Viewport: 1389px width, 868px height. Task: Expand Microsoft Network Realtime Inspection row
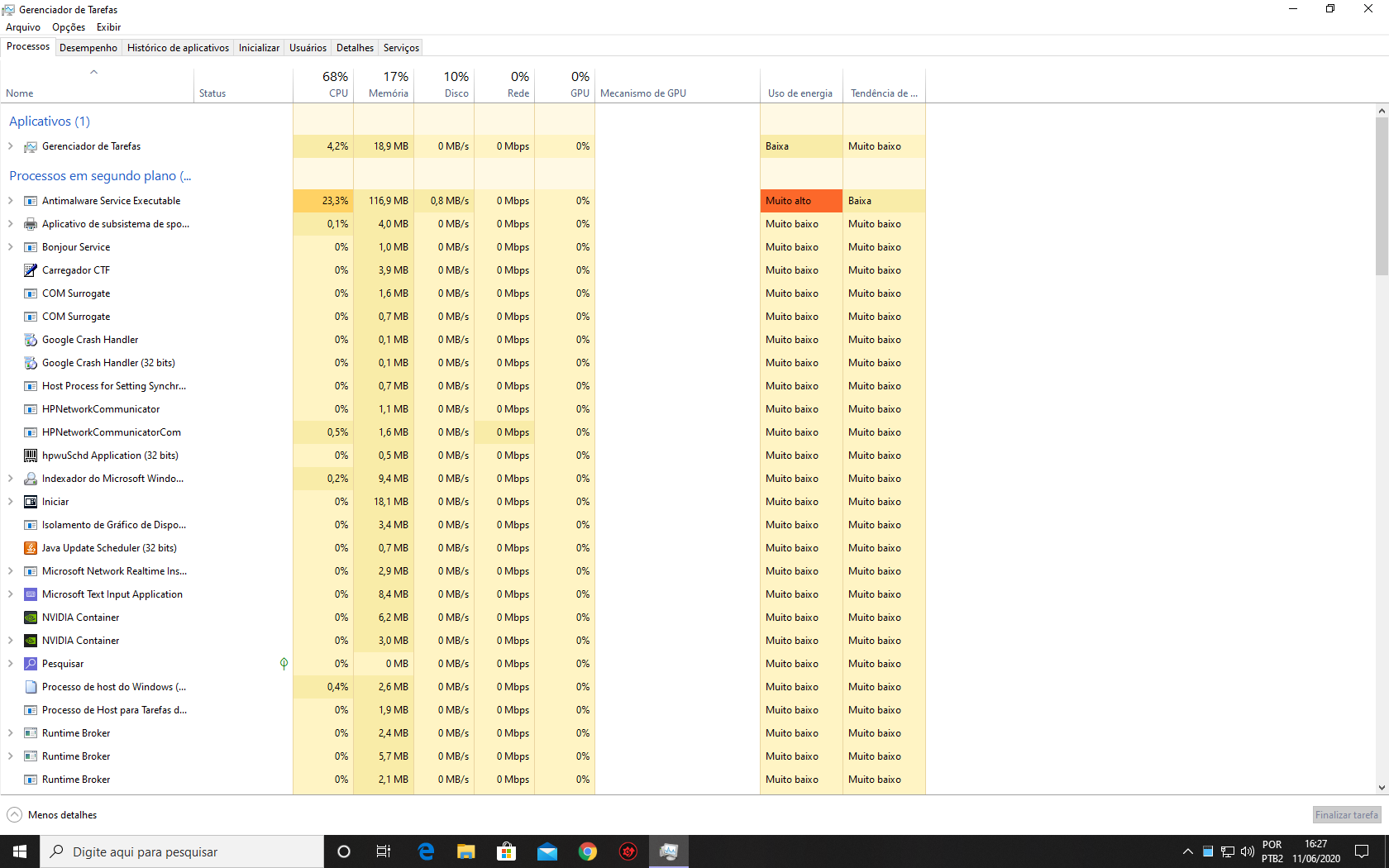pyautogui.click(x=11, y=571)
